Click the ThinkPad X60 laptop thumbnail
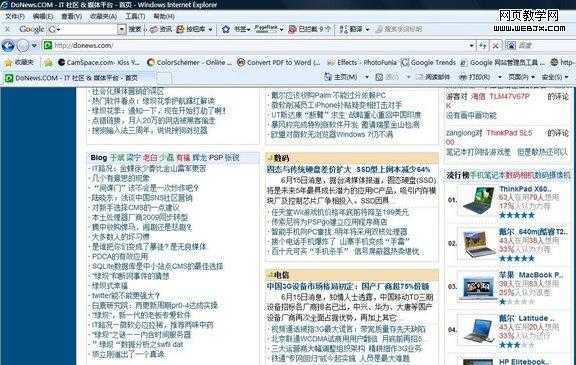Viewport: 576px width, 365px height. 478,200
